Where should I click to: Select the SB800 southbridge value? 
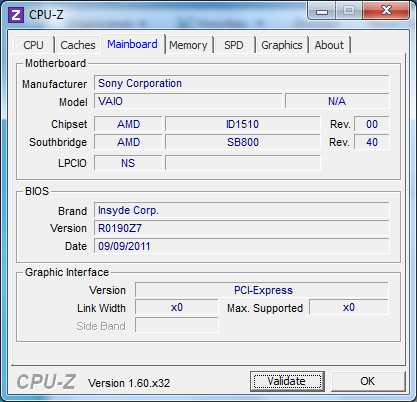(x=243, y=142)
